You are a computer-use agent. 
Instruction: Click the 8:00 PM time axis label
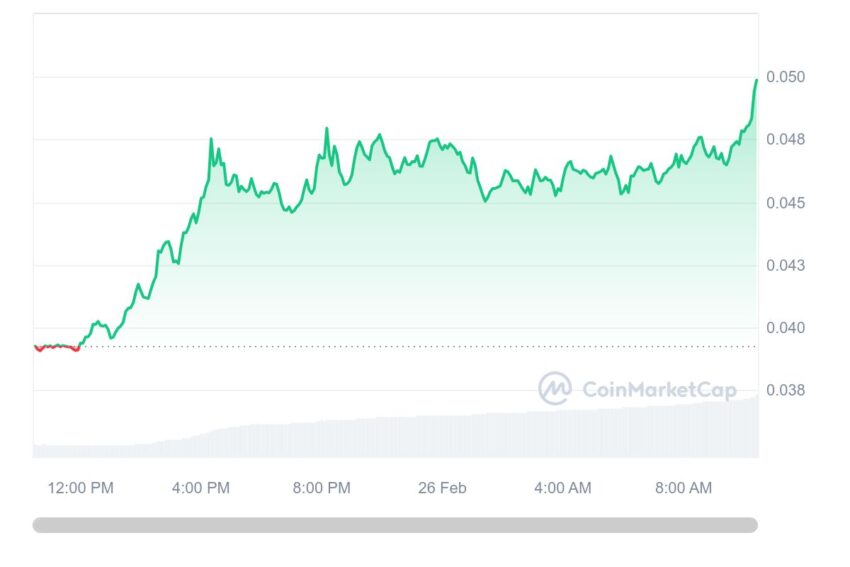[x=322, y=488]
